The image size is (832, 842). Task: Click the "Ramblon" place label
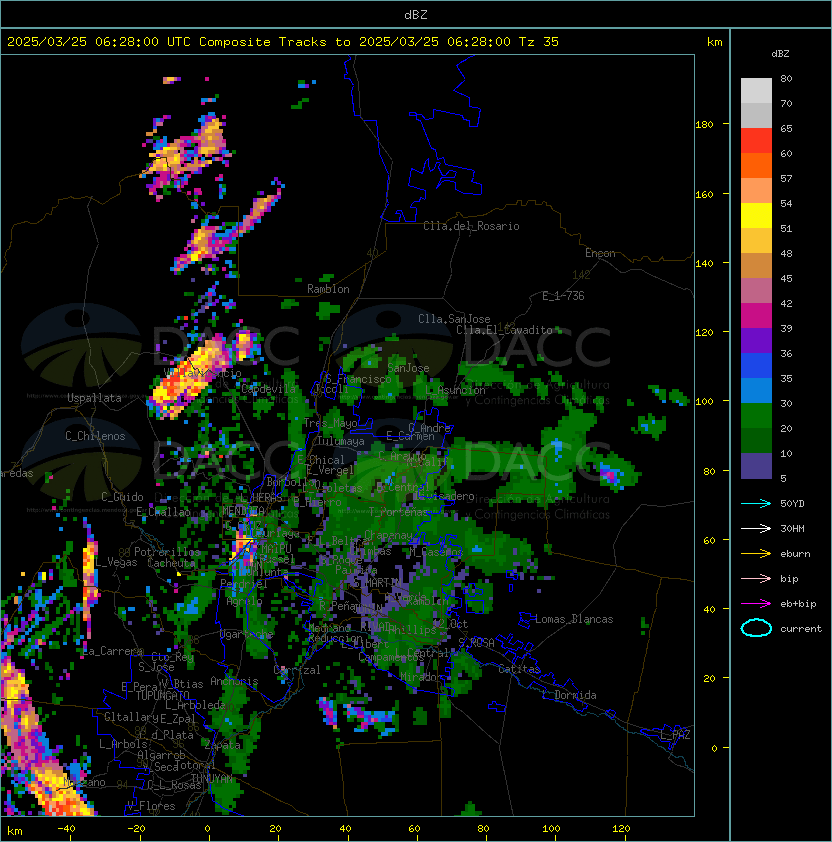(x=328, y=289)
